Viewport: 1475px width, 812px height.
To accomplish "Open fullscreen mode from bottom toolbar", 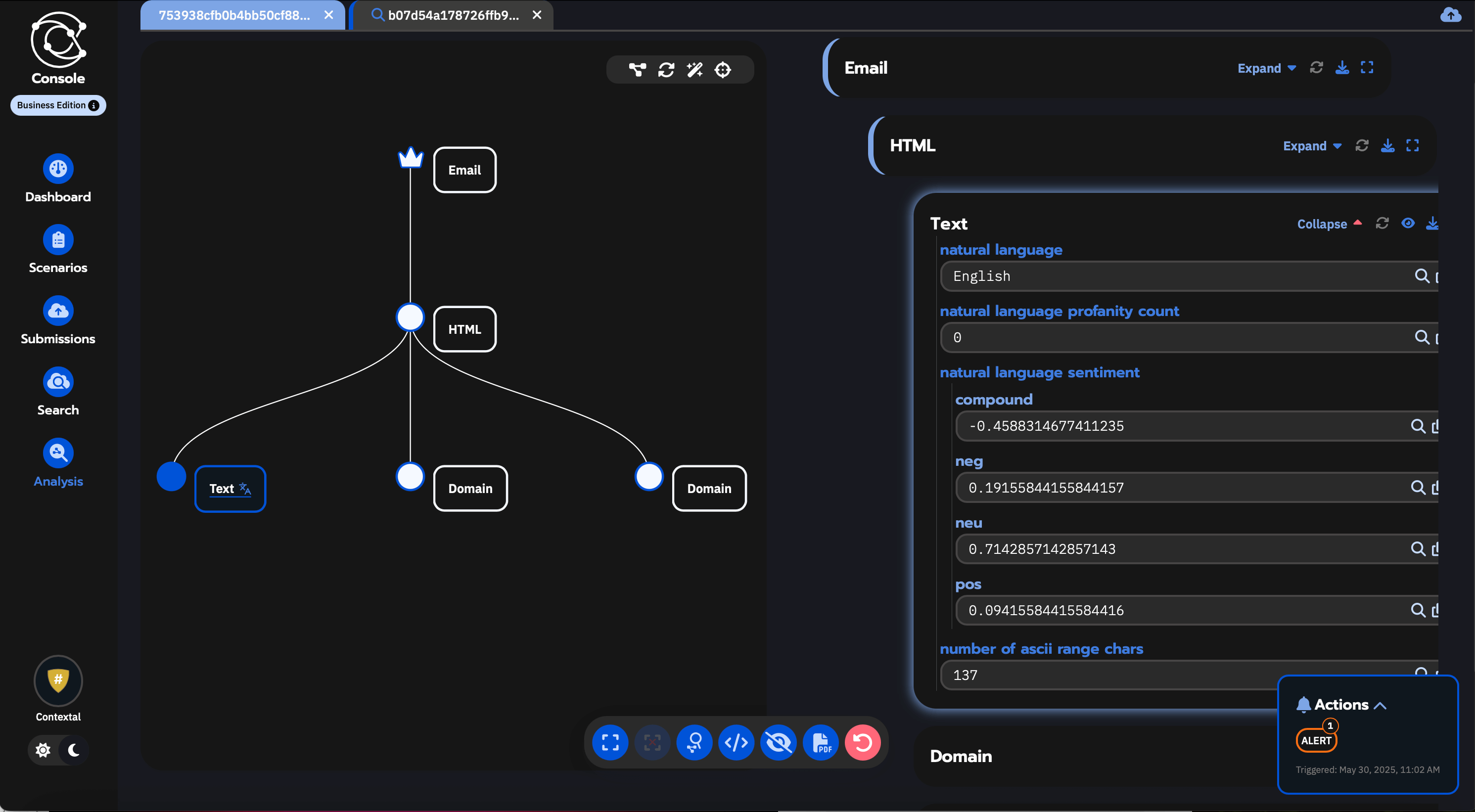I will click(x=610, y=743).
